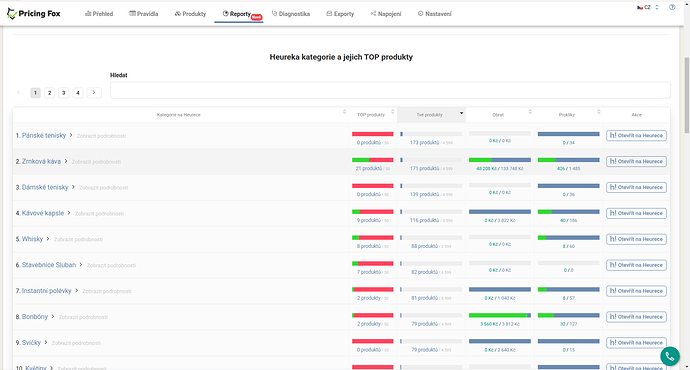Focus the Hledat search field
Viewport: 690px width, 370px height.
coord(390,90)
